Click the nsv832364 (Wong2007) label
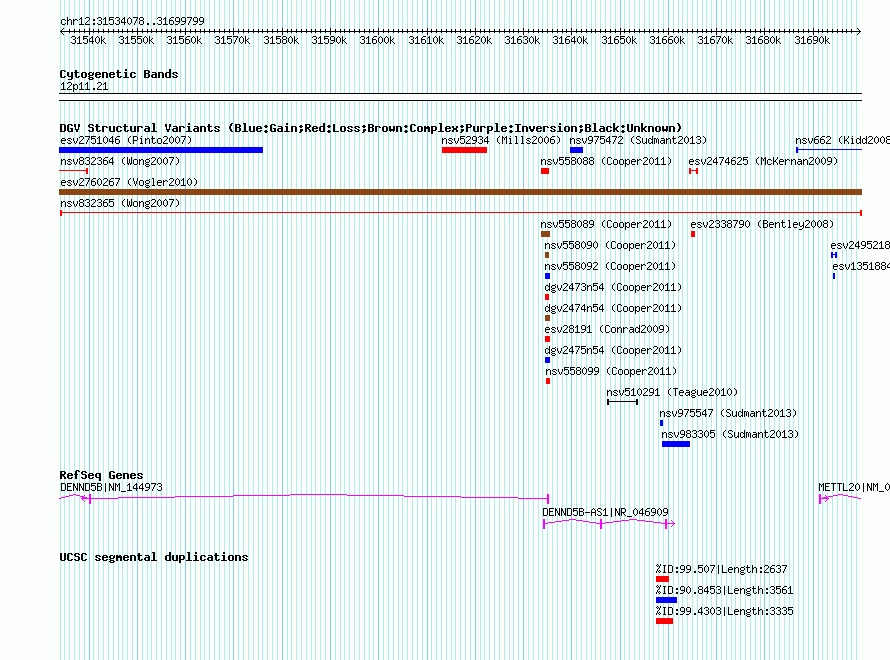Viewport: 890px width, 660px height. coord(120,161)
